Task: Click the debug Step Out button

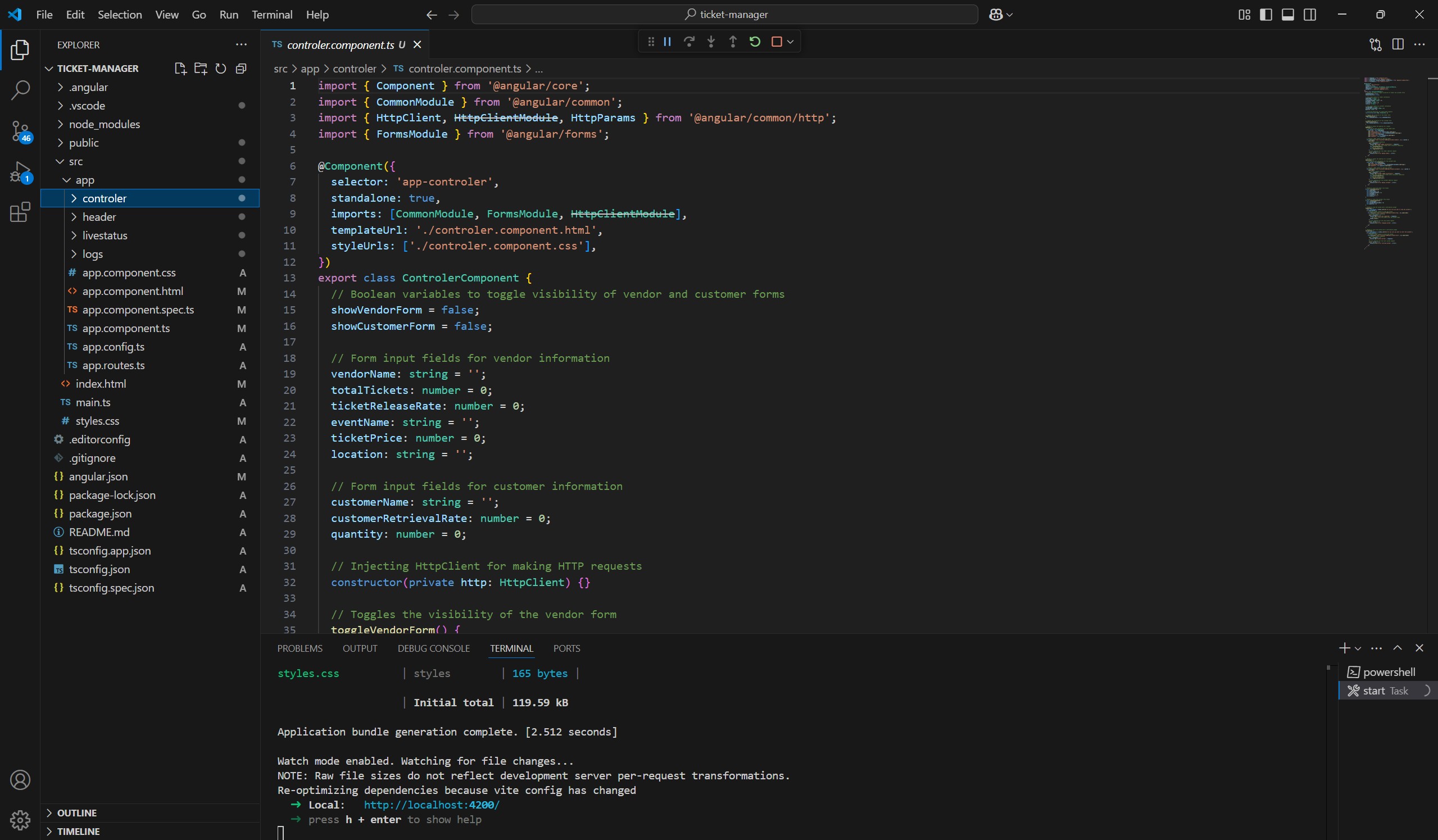Action: point(733,42)
